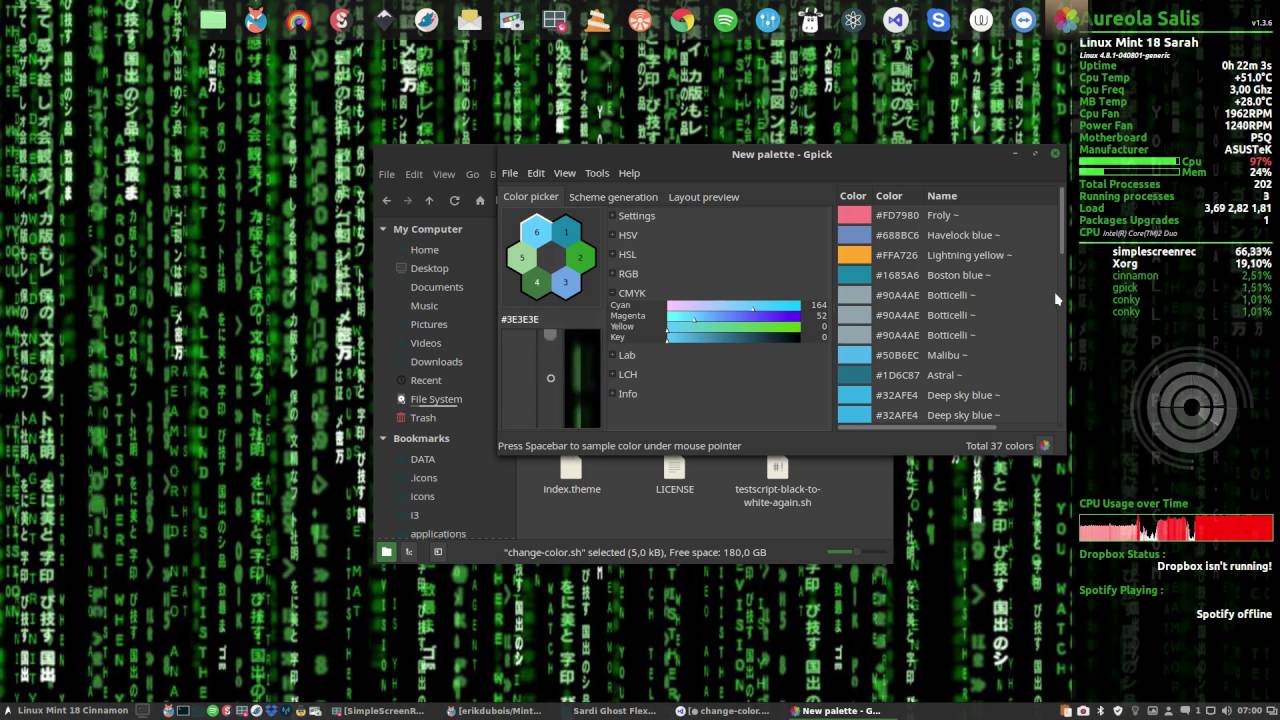Open Gpick Help menu
The height and width of the screenshot is (720, 1280).
click(x=629, y=173)
